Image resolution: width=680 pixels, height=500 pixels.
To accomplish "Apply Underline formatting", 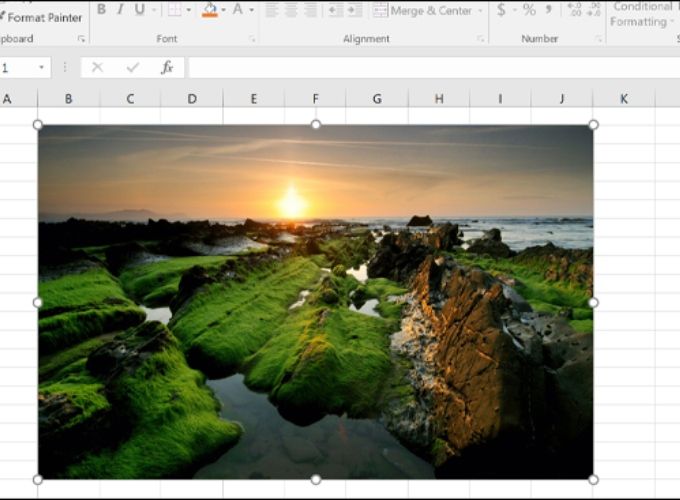I will tap(140, 9).
